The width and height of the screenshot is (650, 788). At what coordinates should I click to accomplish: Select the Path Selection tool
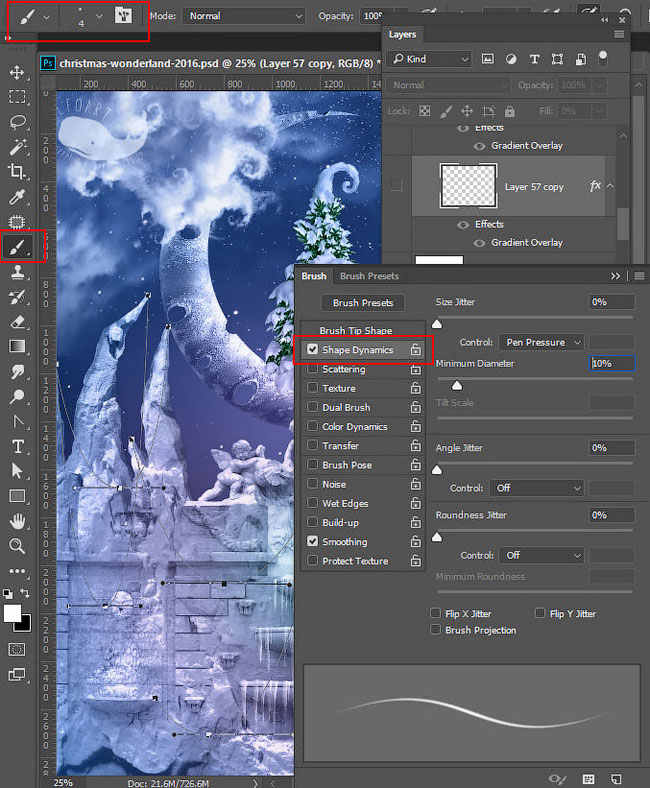17,471
